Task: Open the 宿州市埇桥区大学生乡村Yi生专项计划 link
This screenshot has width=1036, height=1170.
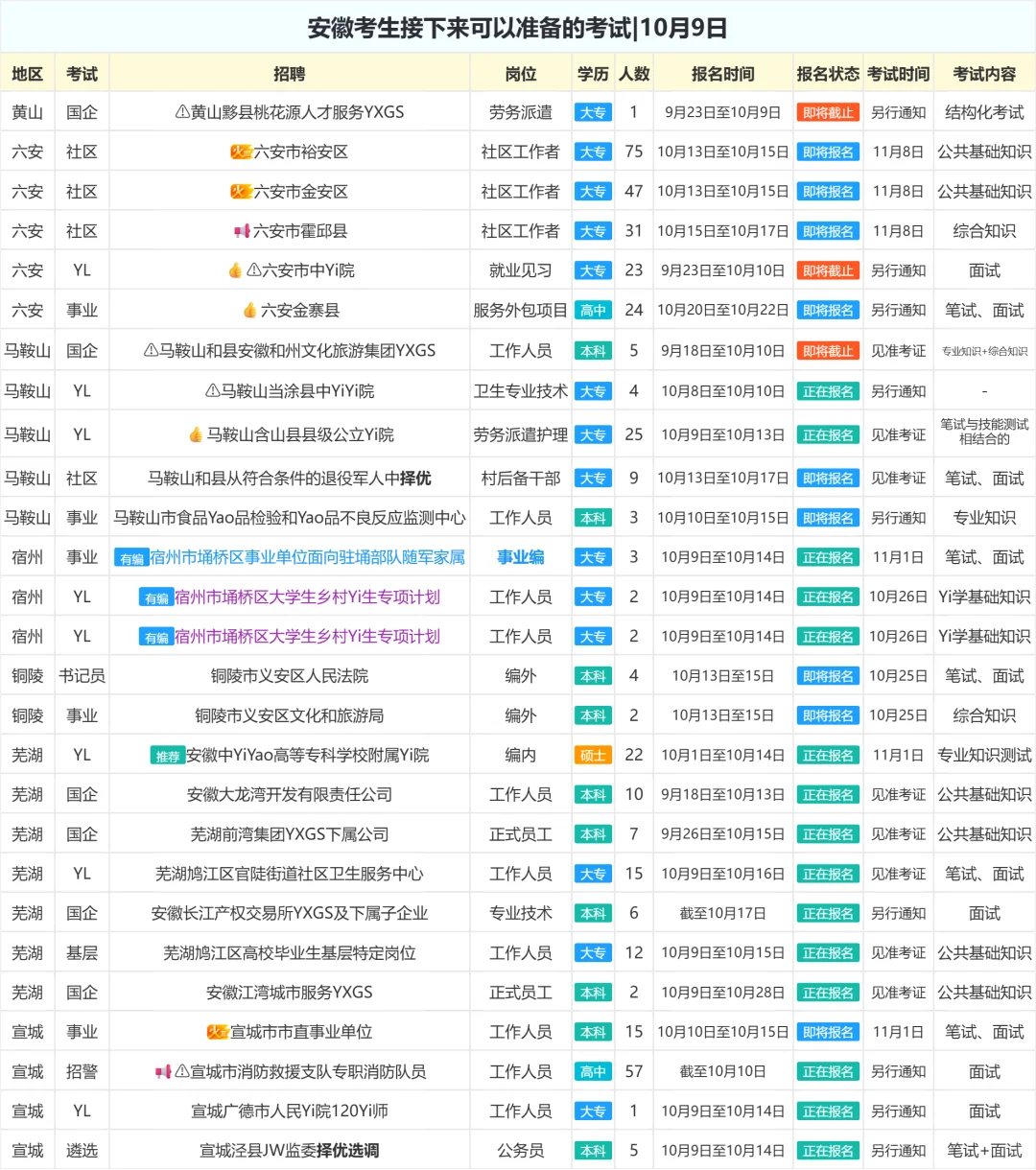Action: click(x=307, y=596)
